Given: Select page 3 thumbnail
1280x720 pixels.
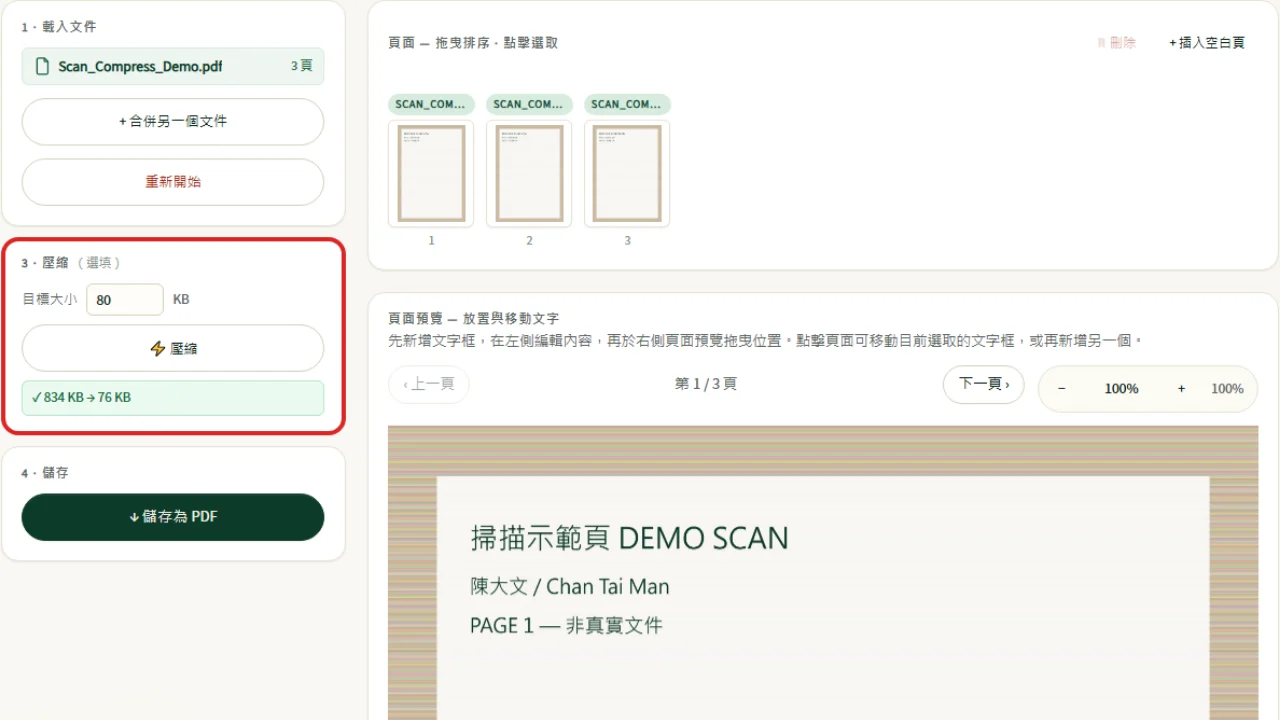Looking at the screenshot, I should [627, 174].
